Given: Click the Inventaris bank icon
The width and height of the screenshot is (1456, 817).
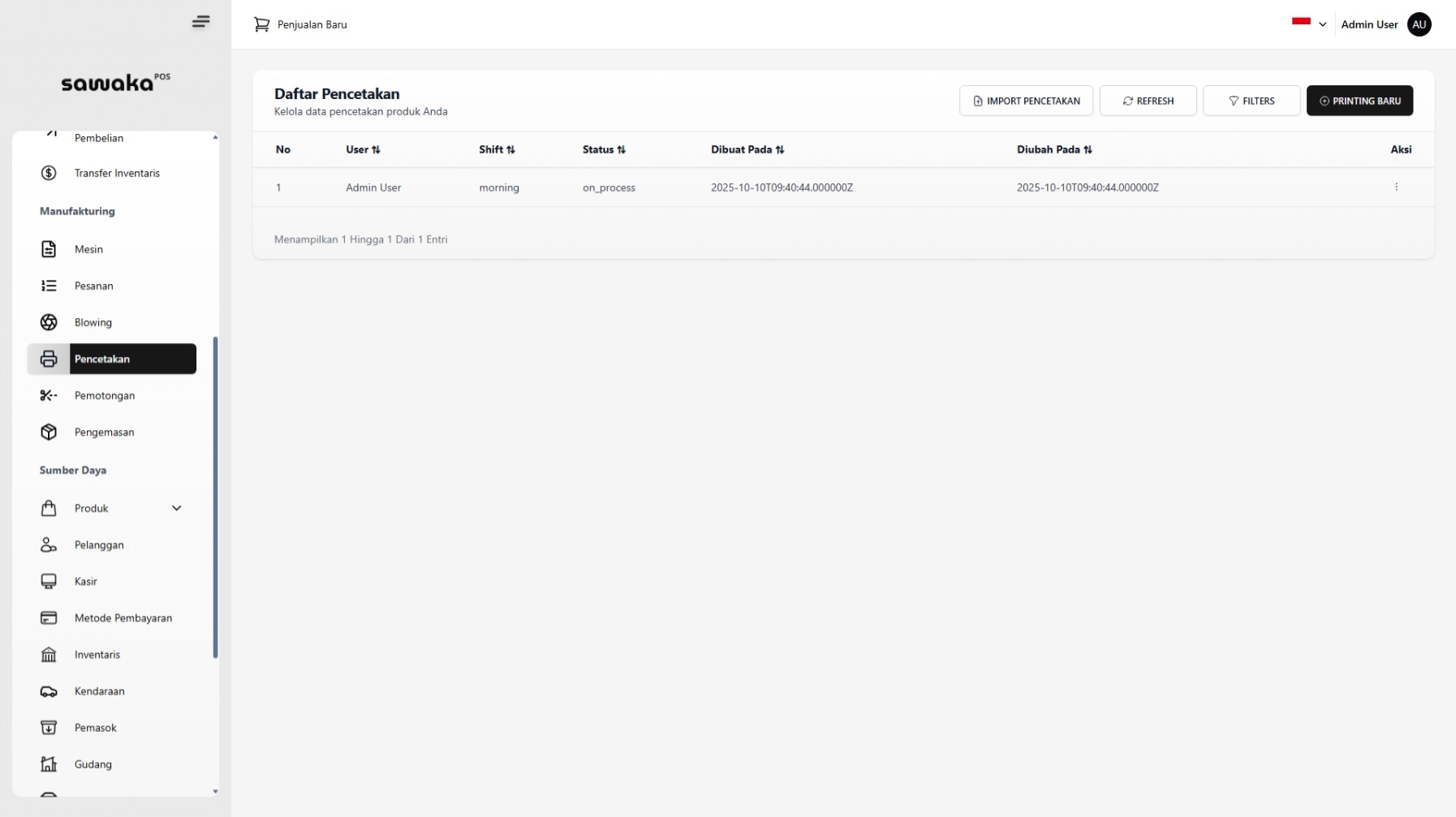Looking at the screenshot, I should [x=49, y=655].
